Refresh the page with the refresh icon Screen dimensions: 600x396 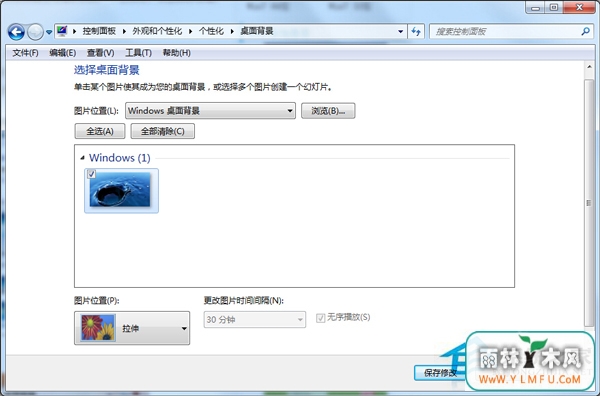click(x=416, y=31)
